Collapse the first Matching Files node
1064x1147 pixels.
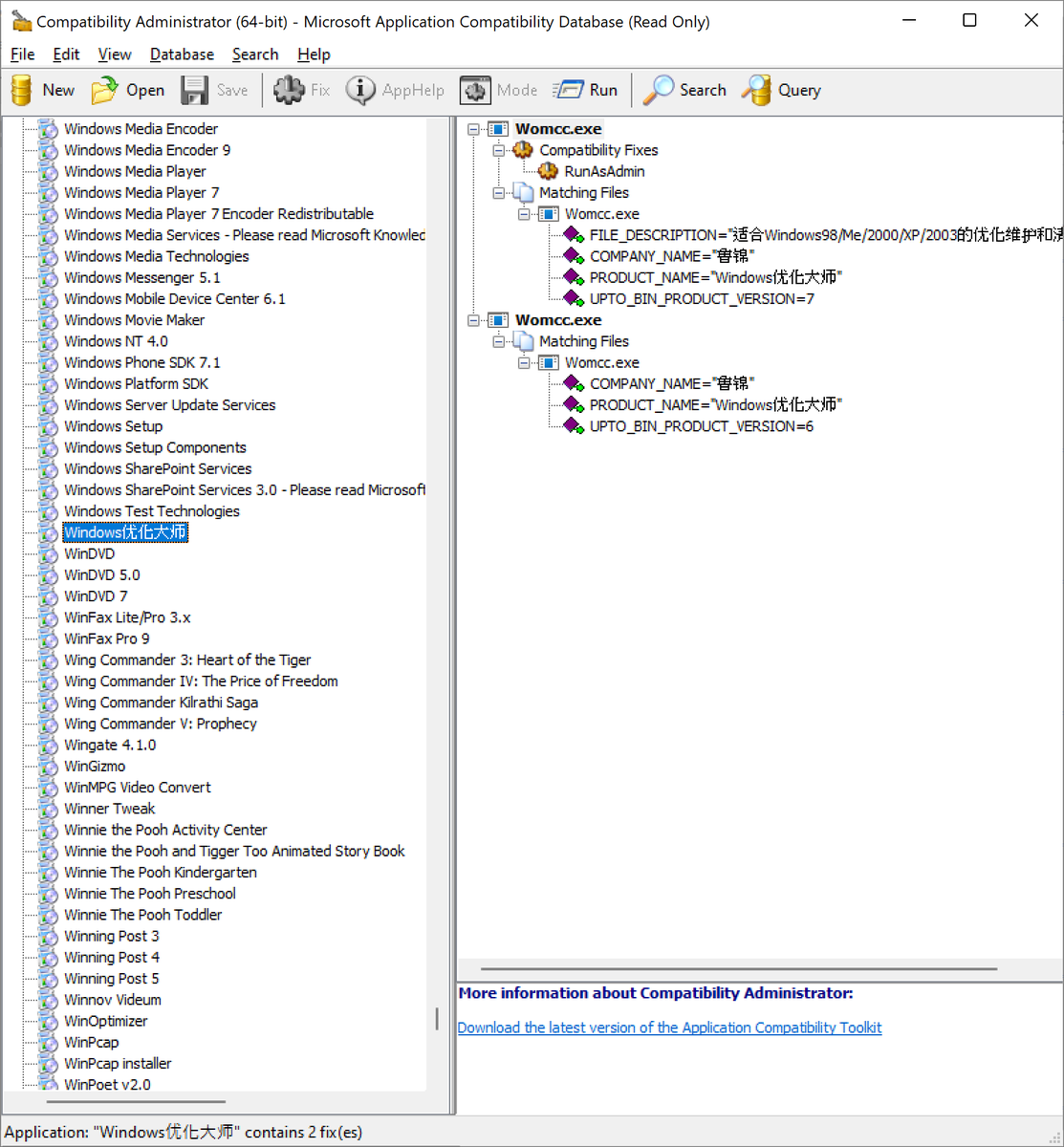tap(498, 192)
